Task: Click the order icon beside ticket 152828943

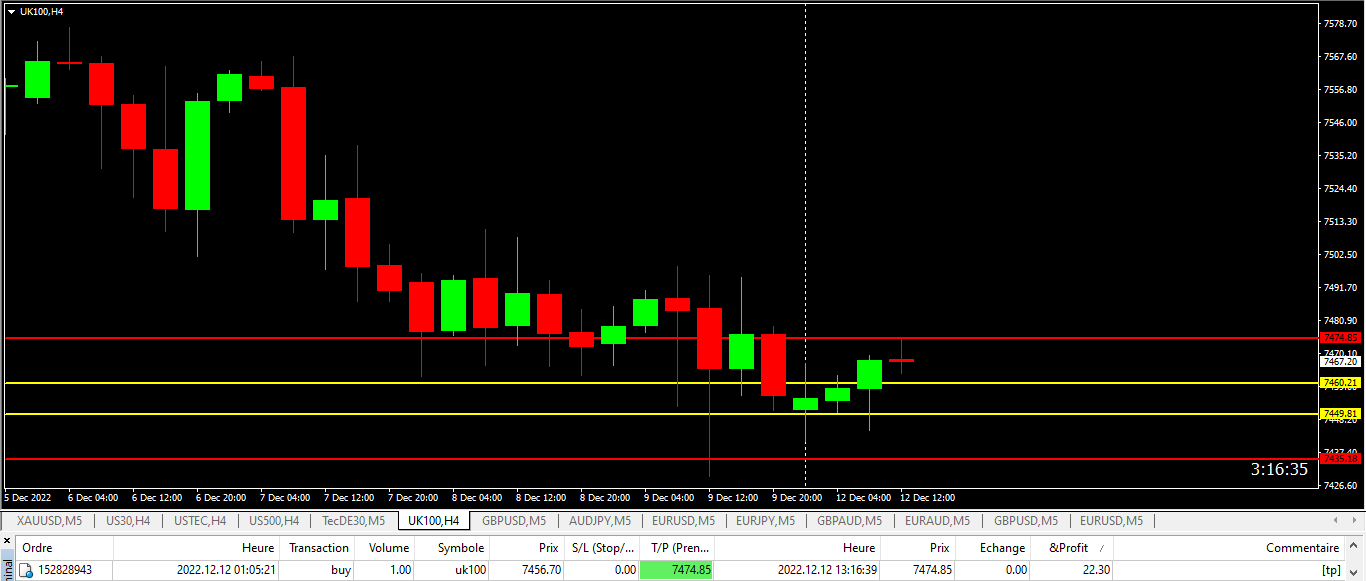Action: [26, 570]
